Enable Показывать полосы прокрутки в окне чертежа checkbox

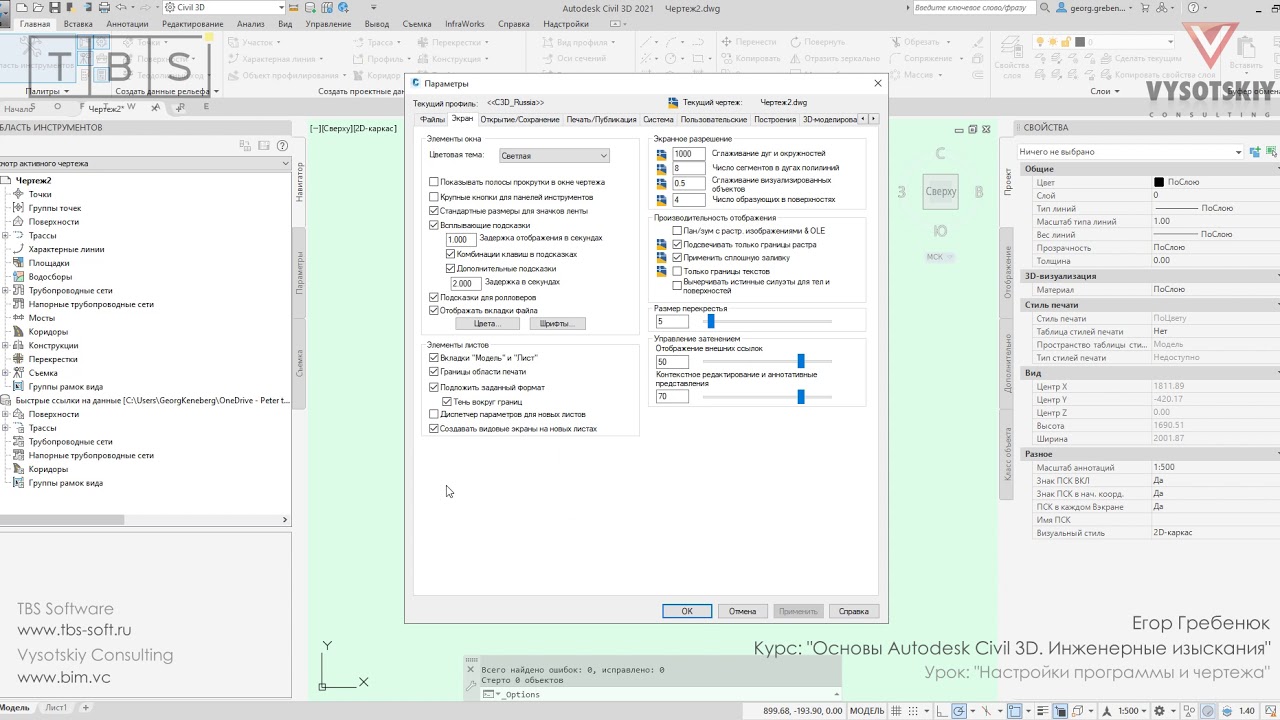433,182
